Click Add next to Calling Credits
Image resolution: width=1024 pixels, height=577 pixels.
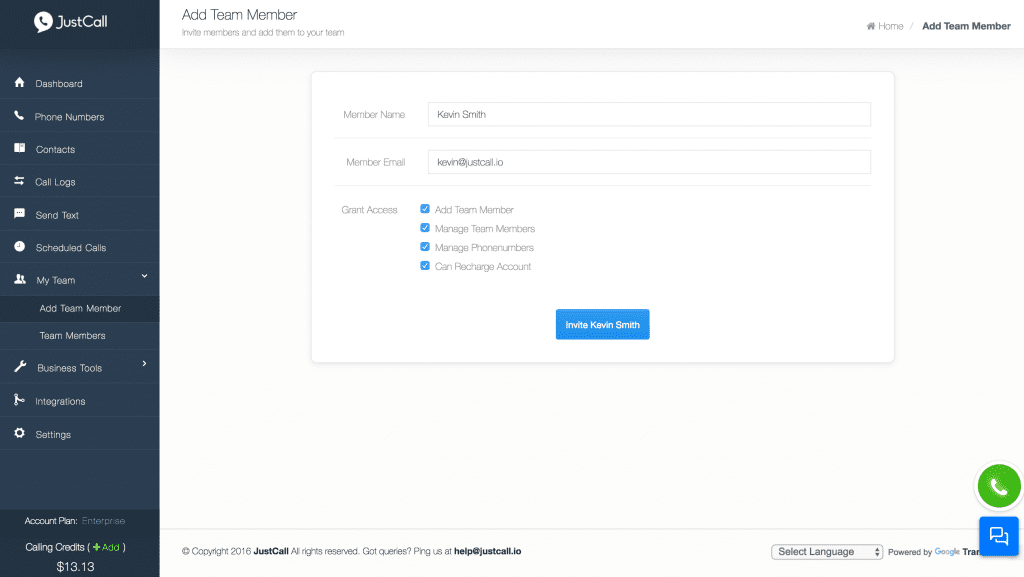pos(106,547)
